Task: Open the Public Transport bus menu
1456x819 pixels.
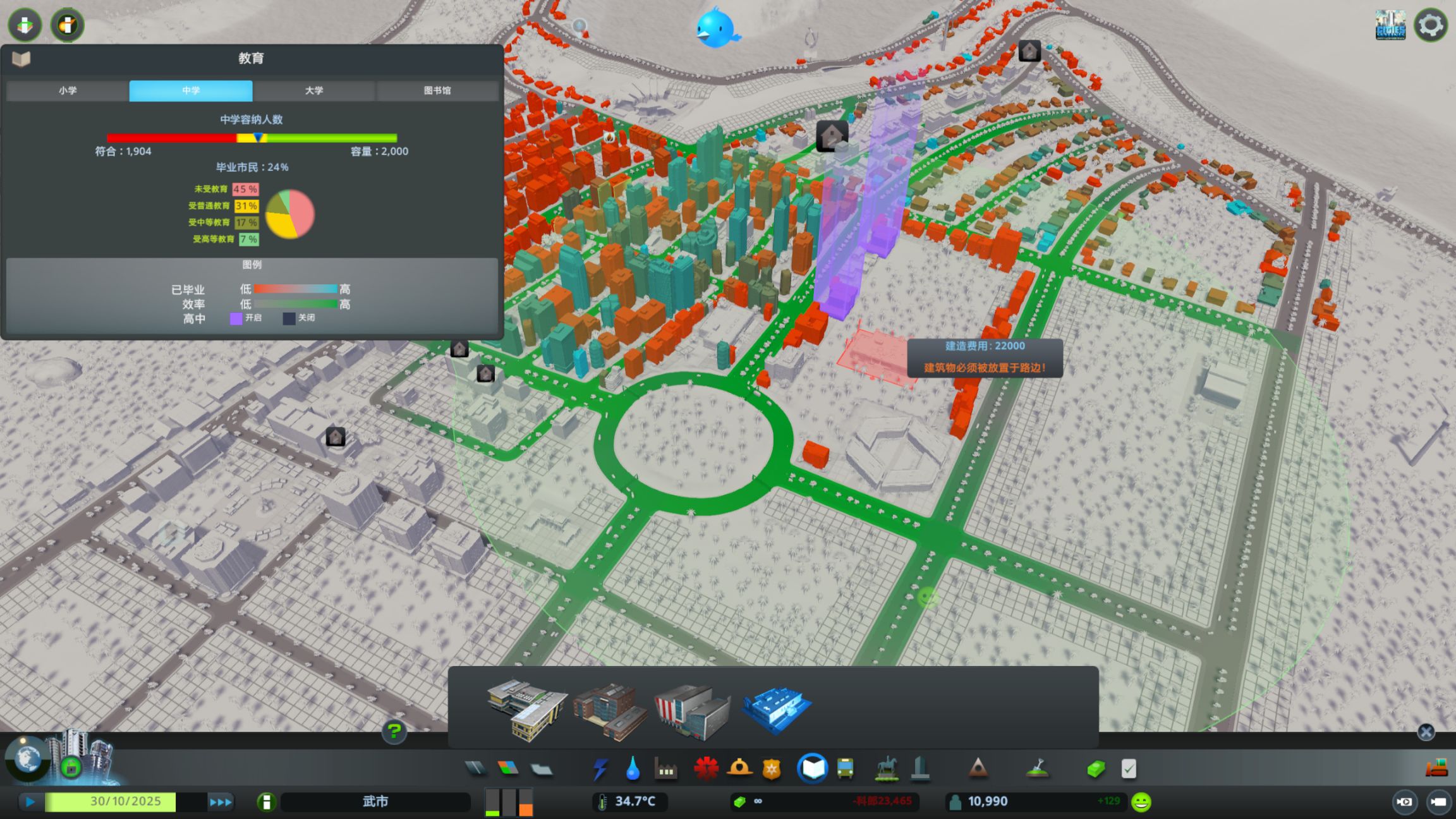Action: point(846,768)
